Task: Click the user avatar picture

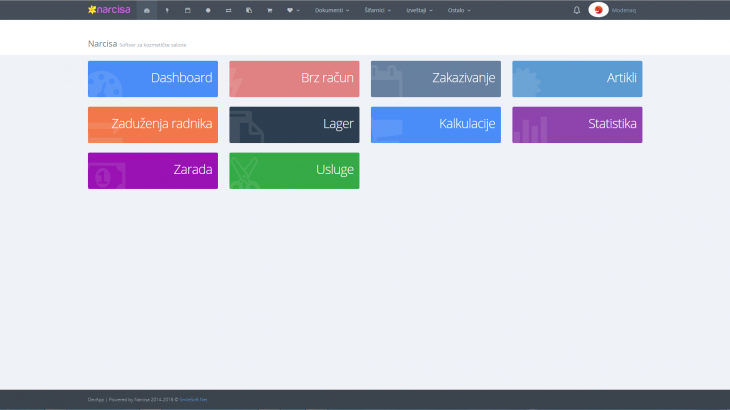Action: pos(598,10)
